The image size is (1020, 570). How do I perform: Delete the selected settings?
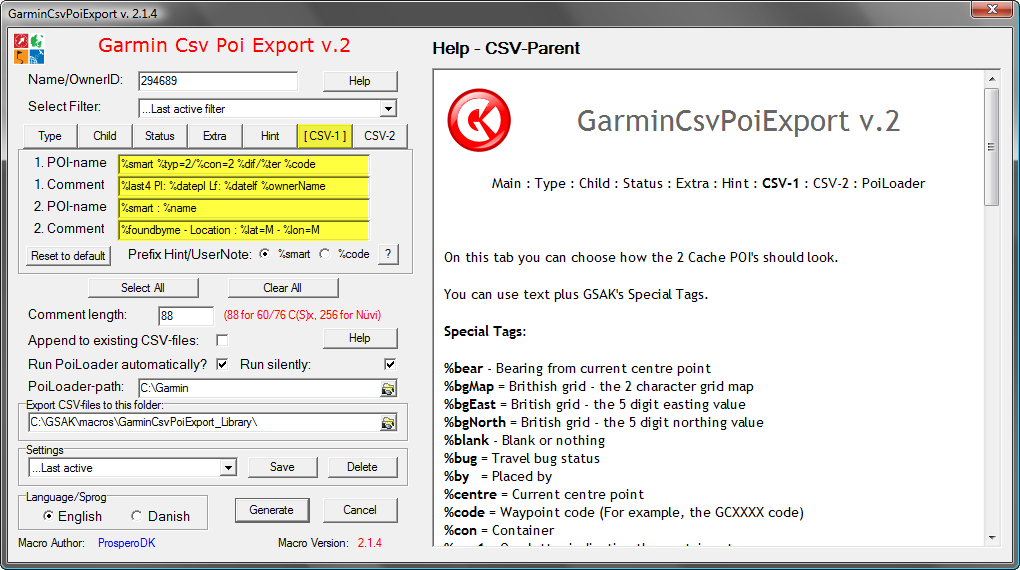(x=362, y=467)
